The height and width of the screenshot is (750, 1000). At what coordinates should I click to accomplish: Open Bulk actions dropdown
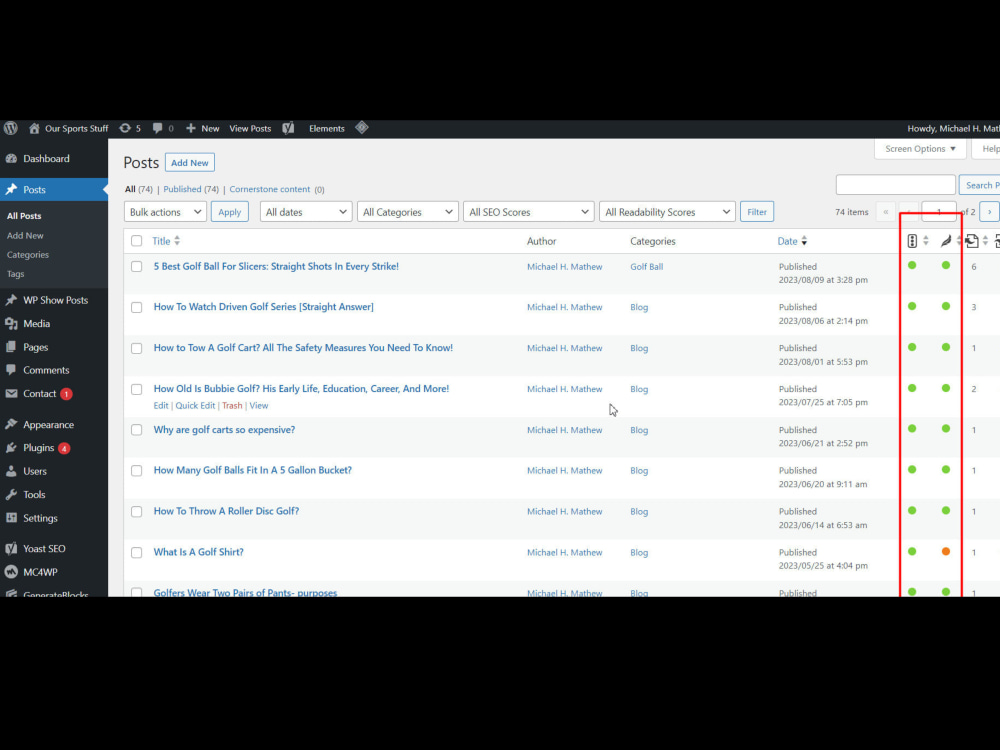tap(165, 212)
